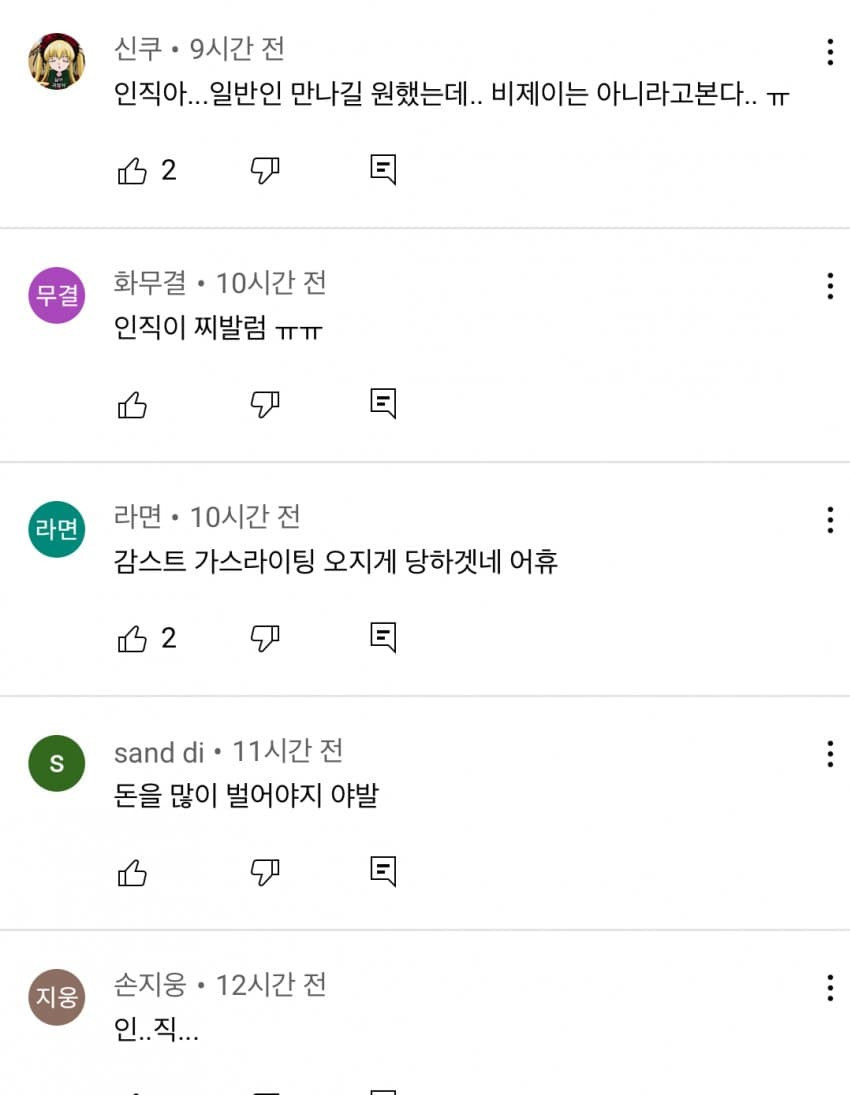The width and height of the screenshot is (850, 1095).
Task: Dislike the comment by 신쿠
Action: coord(265,170)
